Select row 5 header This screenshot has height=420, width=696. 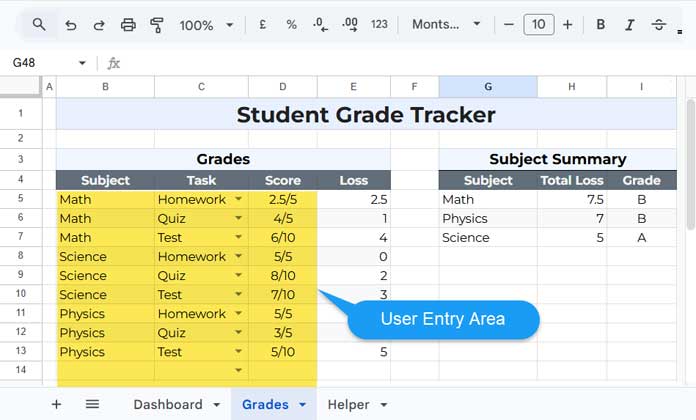click(x=21, y=199)
